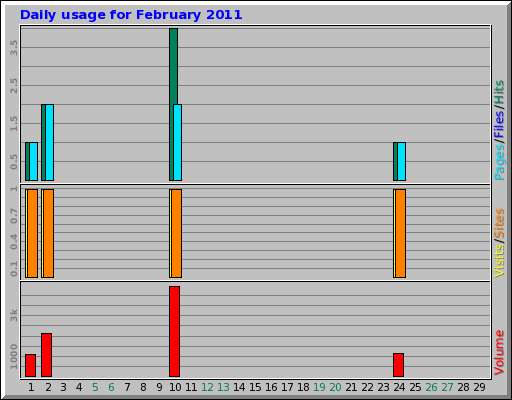Image resolution: width=512 pixels, height=400 pixels.
Task: Click the day '16' axis label
Action: click(x=271, y=387)
